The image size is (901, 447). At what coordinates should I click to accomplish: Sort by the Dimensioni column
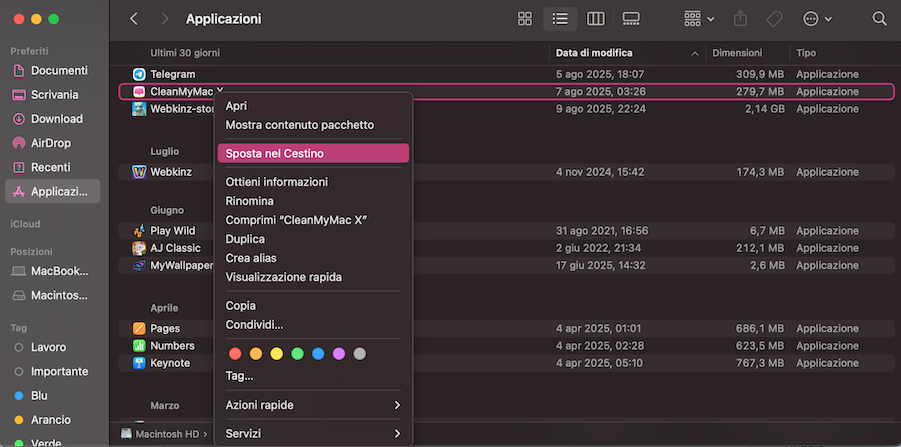[x=747, y=53]
